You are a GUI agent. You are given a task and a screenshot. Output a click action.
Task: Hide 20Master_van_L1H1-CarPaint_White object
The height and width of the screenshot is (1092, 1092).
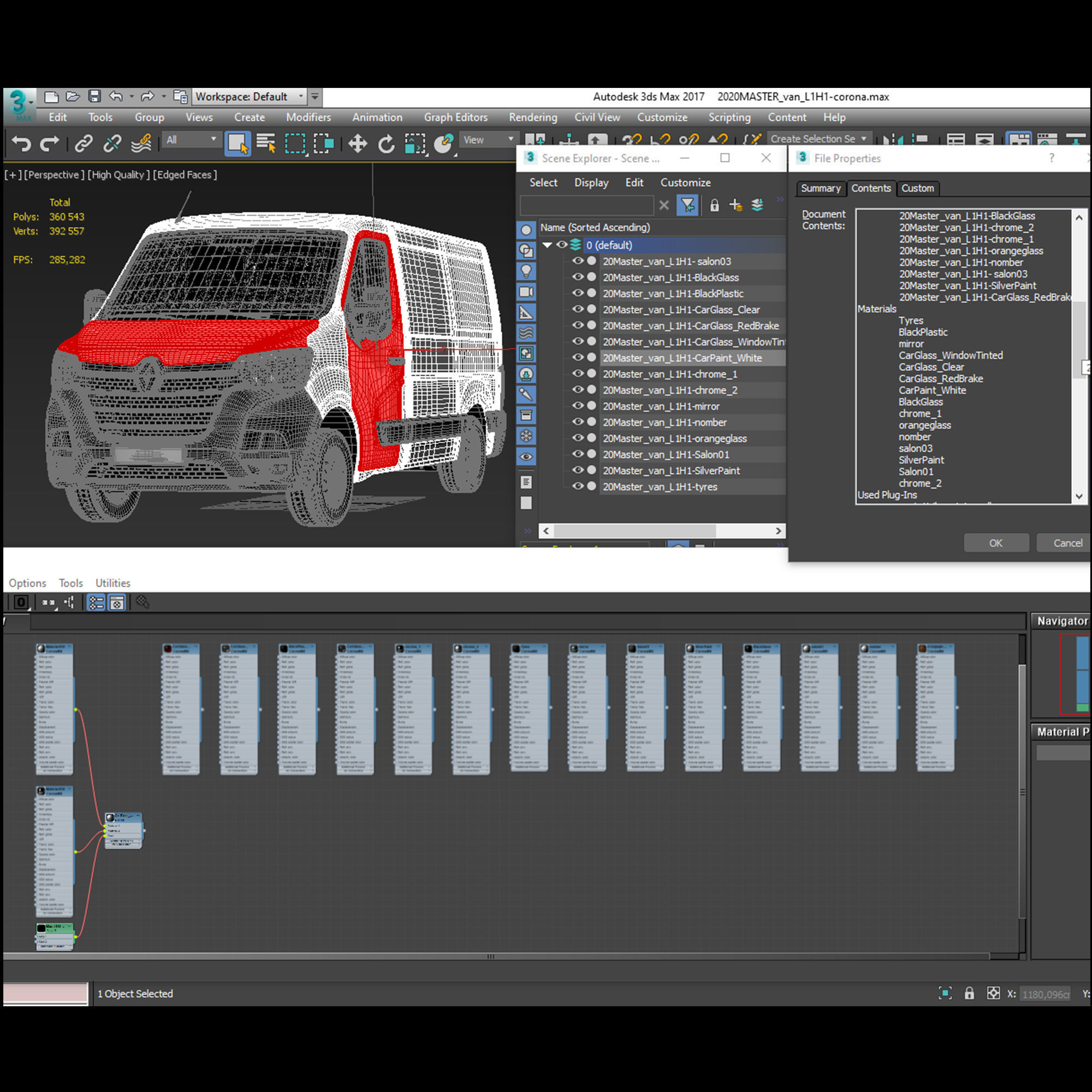pyautogui.click(x=578, y=357)
